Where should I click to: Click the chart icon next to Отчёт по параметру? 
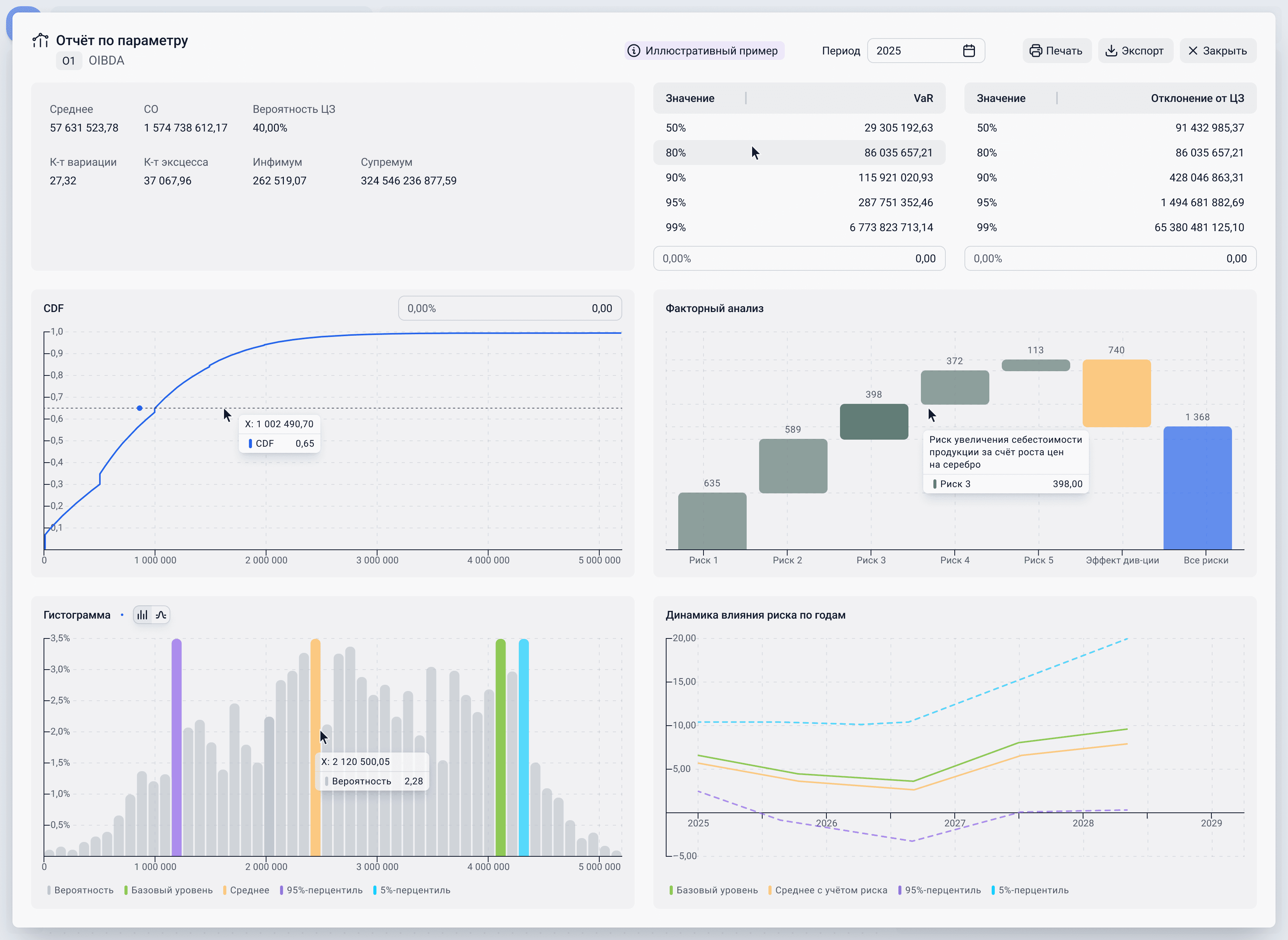pyautogui.click(x=40, y=40)
